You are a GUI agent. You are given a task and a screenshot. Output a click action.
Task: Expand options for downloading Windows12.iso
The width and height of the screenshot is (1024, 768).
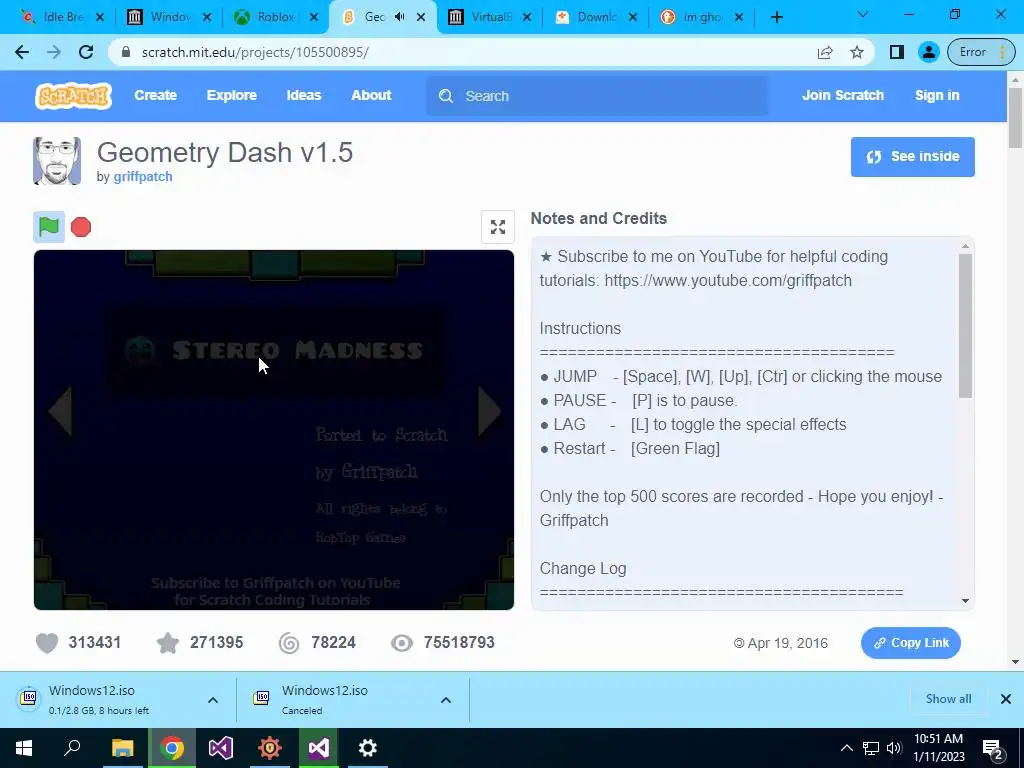(213, 700)
